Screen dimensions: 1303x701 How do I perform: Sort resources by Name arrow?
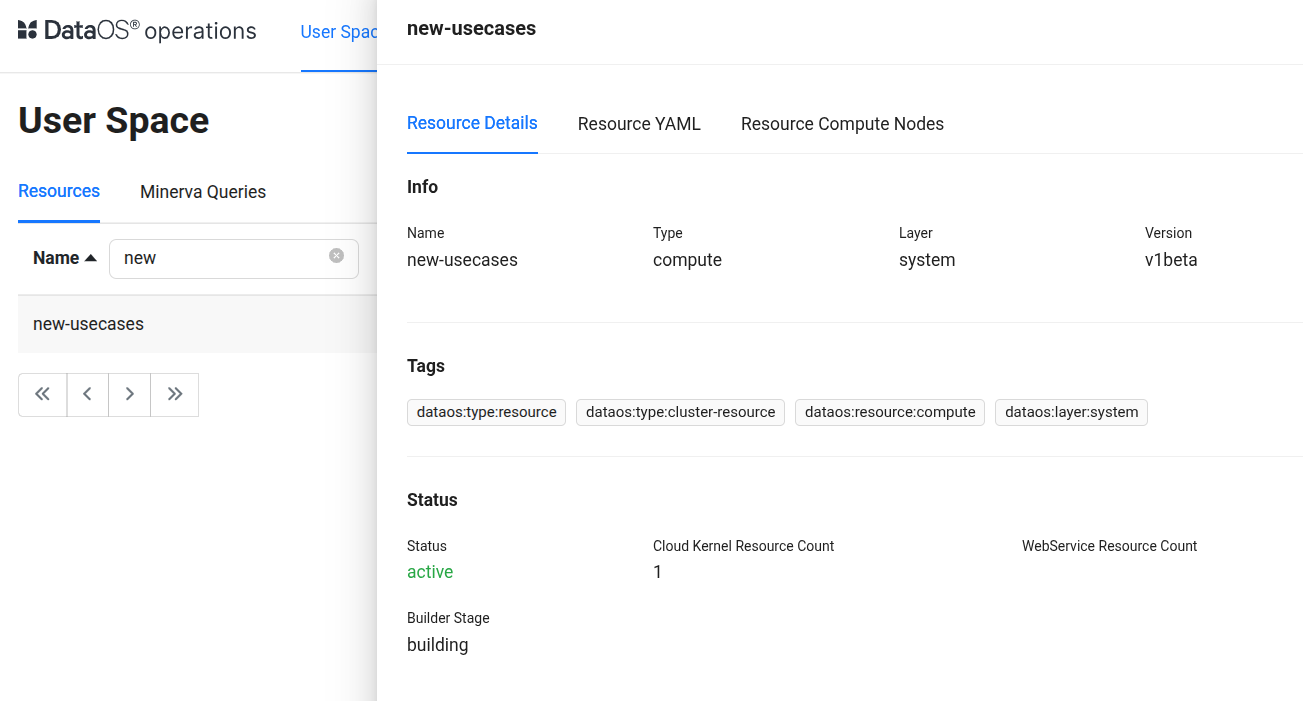[x=91, y=258]
